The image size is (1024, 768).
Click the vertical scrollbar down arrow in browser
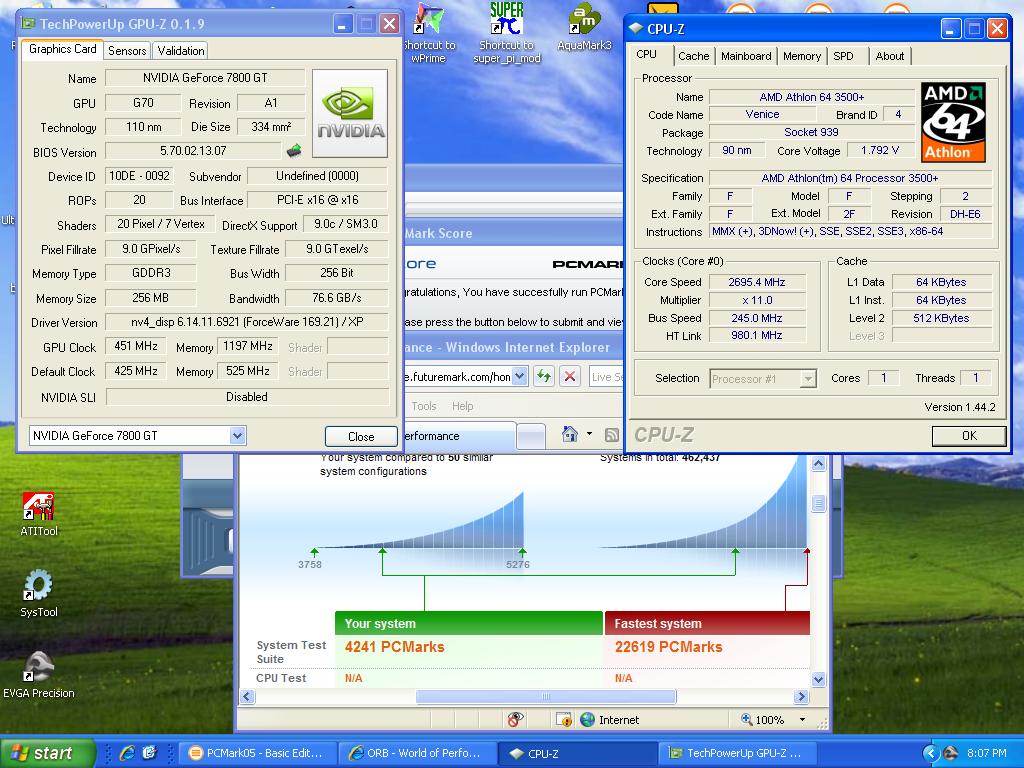pyautogui.click(x=819, y=679)
